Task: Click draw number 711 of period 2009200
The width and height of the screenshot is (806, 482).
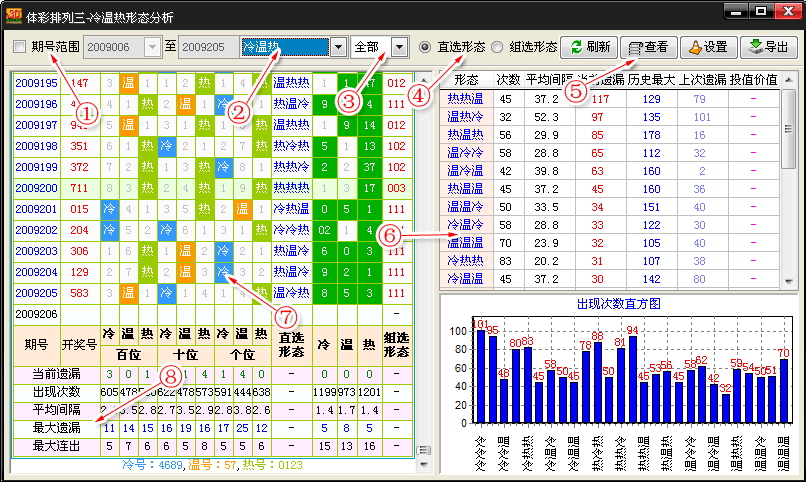Action: 79,188
